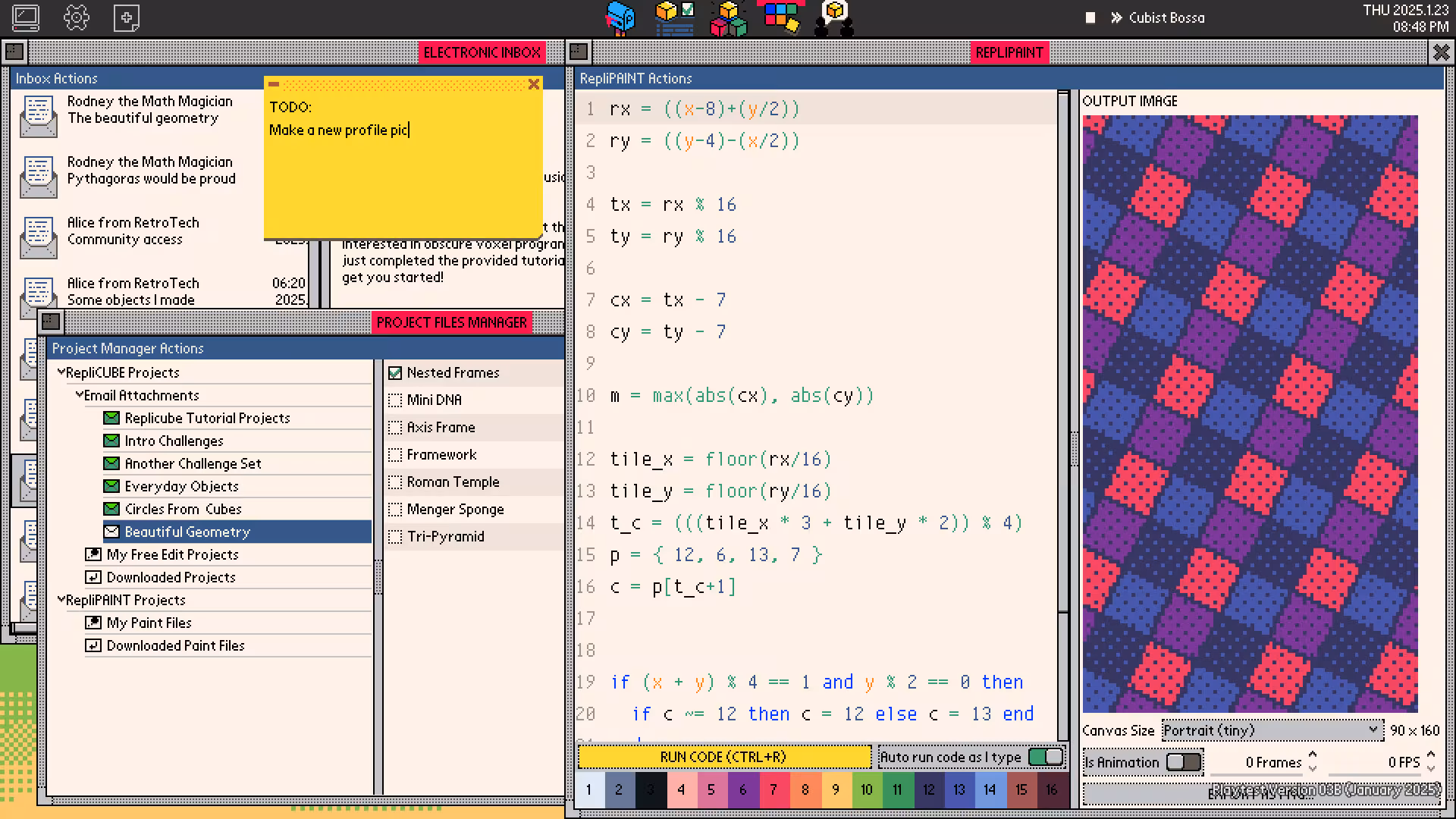Open the blue mailbox inbox app icon

pyautogui.click(x=620, y=18)
